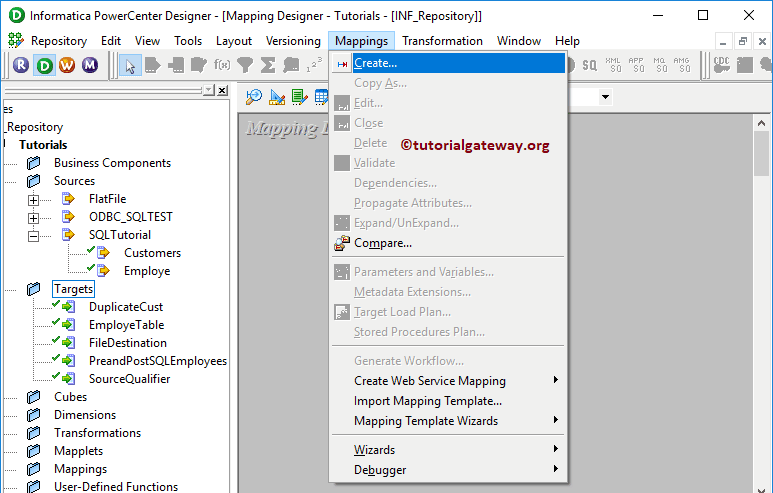Open Workflow Monitor via the purple M icon
The height and width of the screenshot is (493, 773).
(x=90, y=65)
